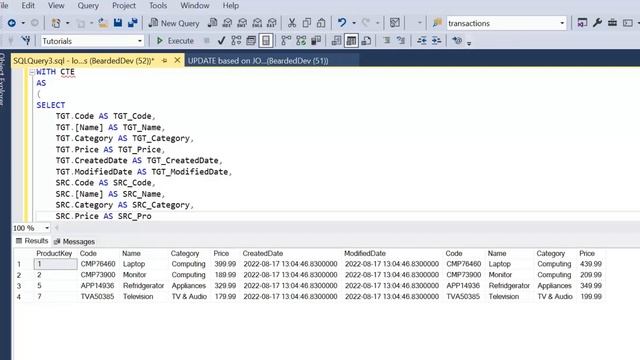
Task: Click the Increase Indent icon
Action: click(436, 40)
